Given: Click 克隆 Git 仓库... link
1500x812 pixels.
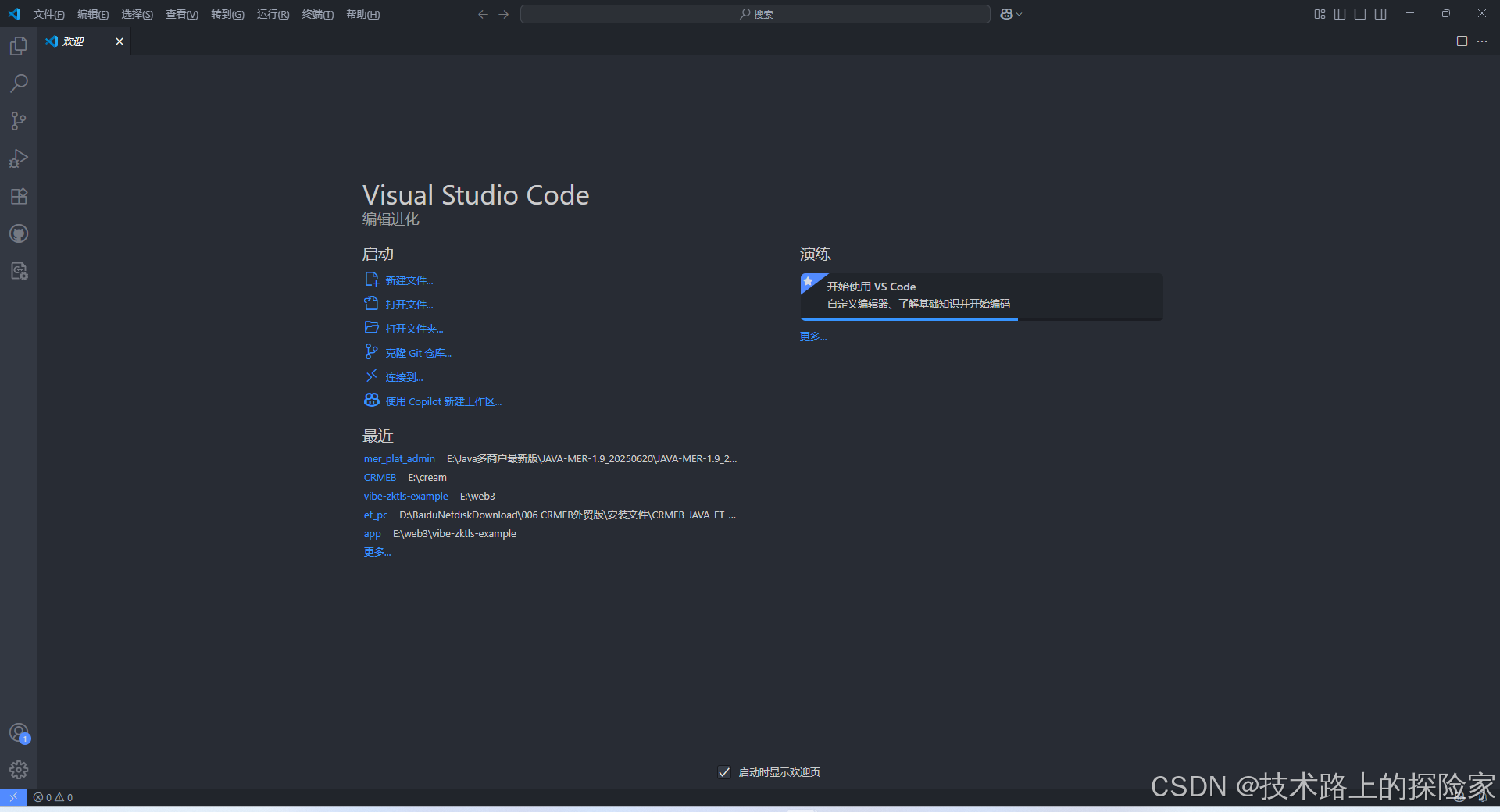Looking at the screenshot, I should (418, 353).
